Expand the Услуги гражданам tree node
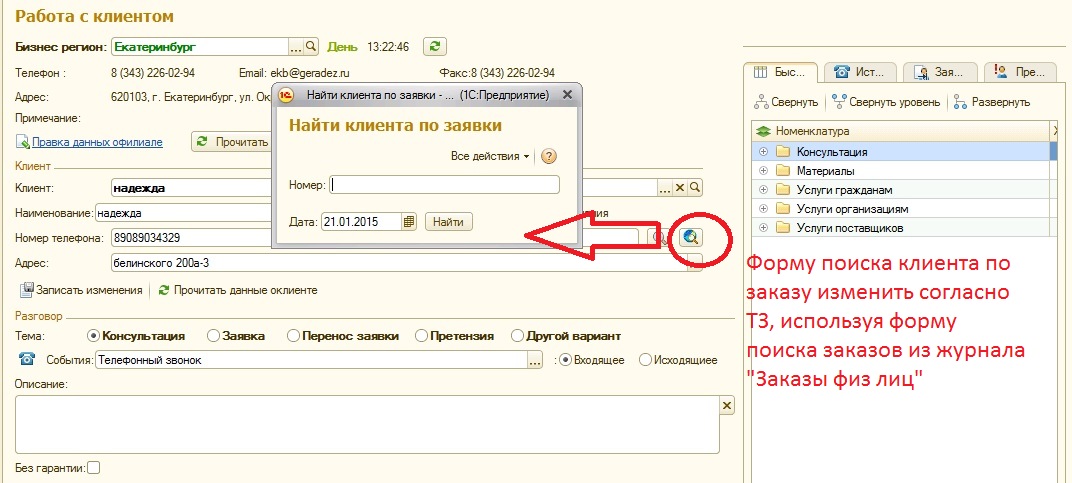 (763, 190)
